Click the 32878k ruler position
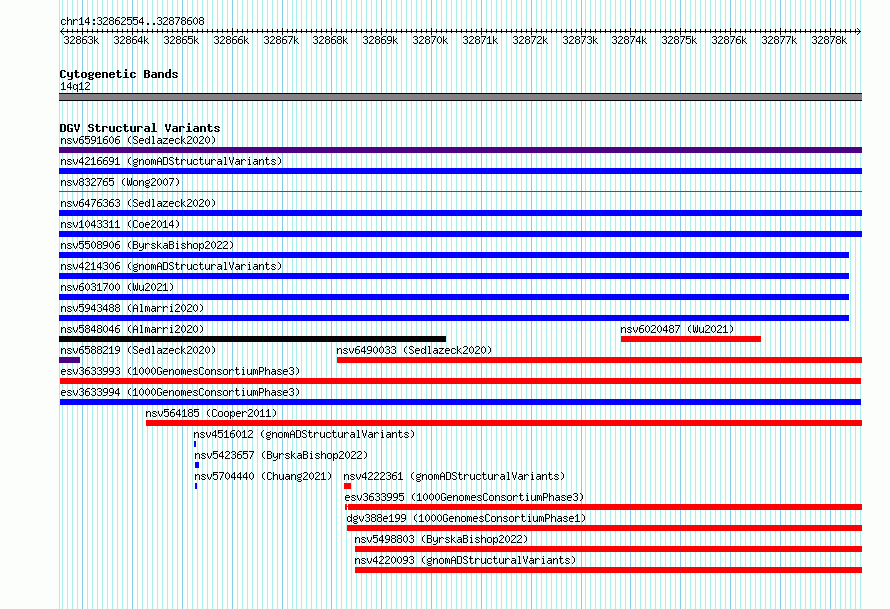 point(829,40)
